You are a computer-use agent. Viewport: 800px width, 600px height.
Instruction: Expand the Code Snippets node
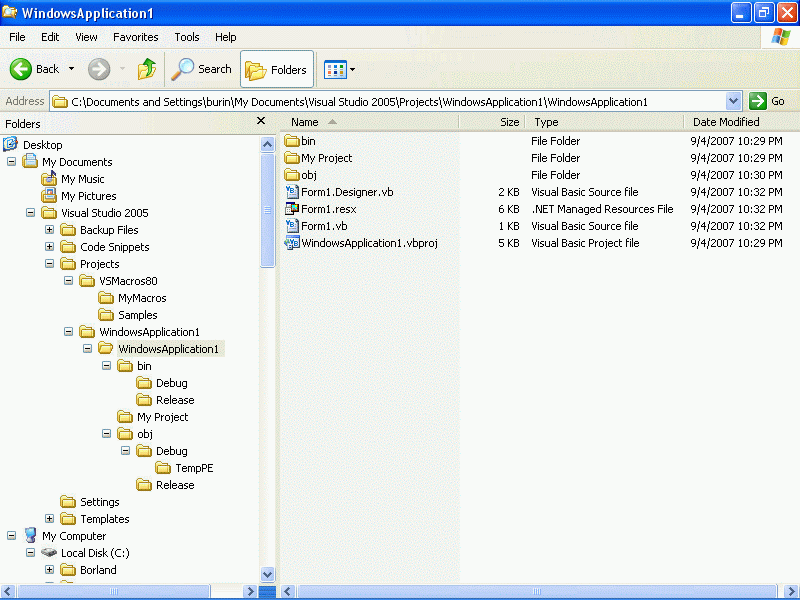click(49, 247)
